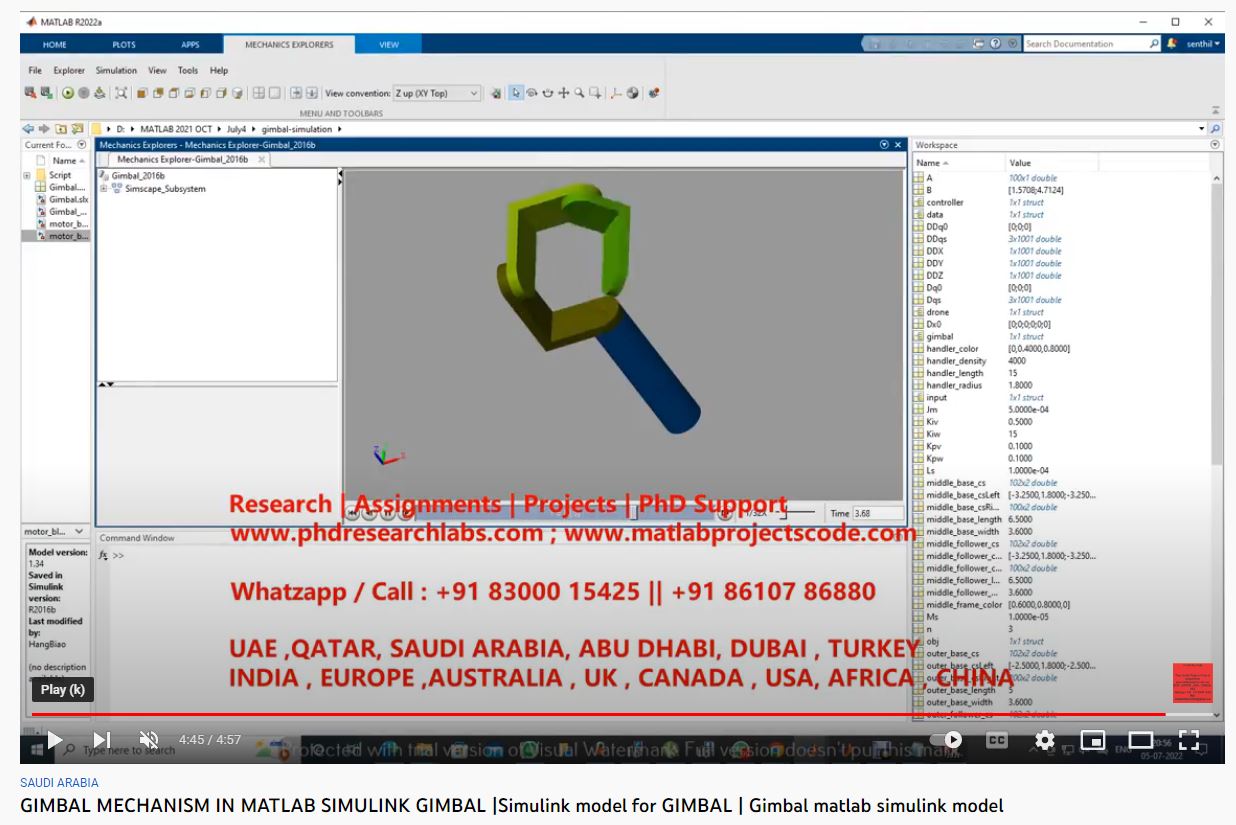
Task: Open the Explorer menu
Action: click(x=69, y=71)
